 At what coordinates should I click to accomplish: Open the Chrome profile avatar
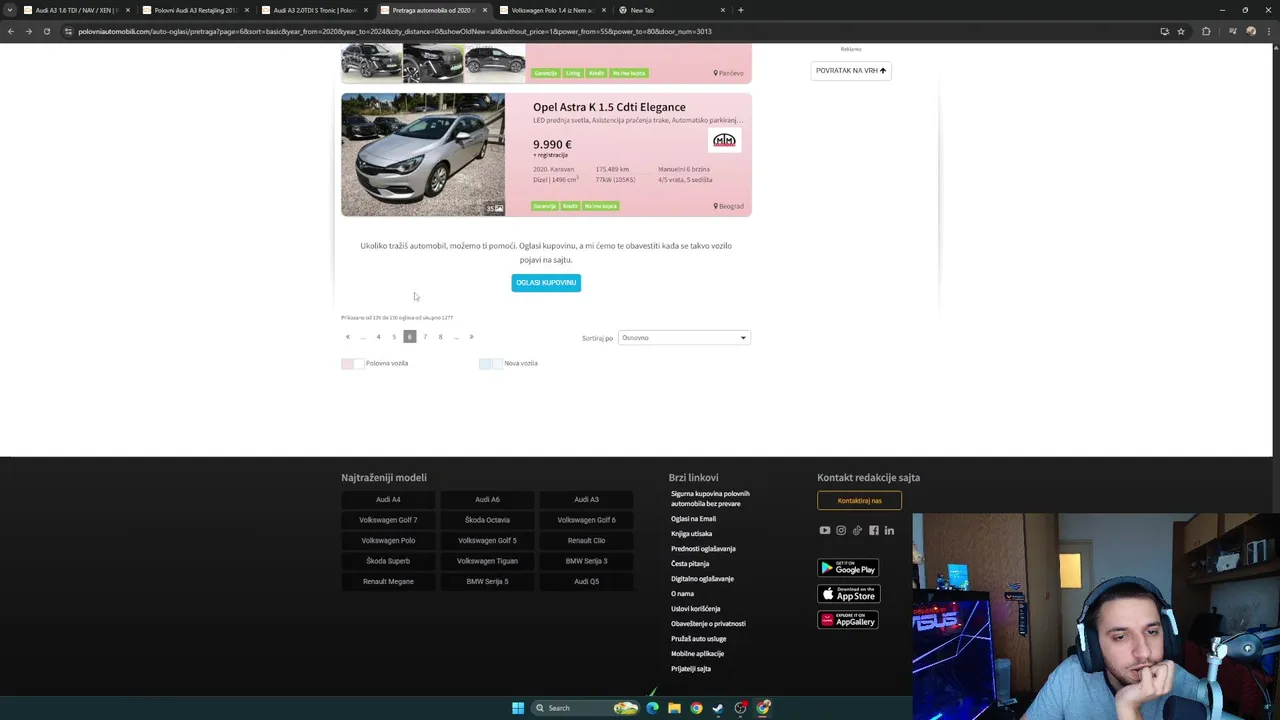[1251, 31]
